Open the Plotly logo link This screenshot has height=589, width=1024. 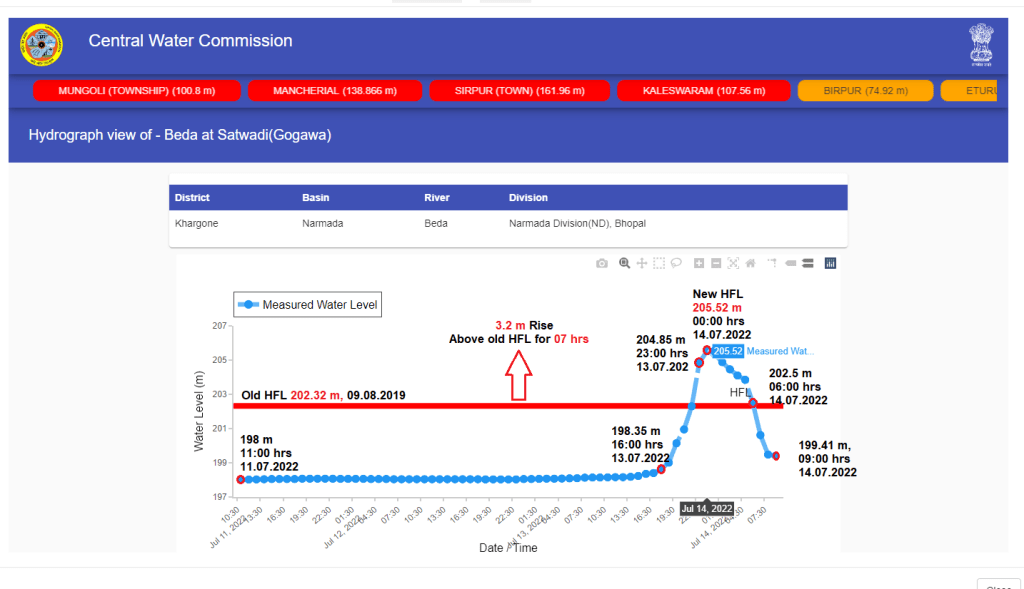coord(830,263)
